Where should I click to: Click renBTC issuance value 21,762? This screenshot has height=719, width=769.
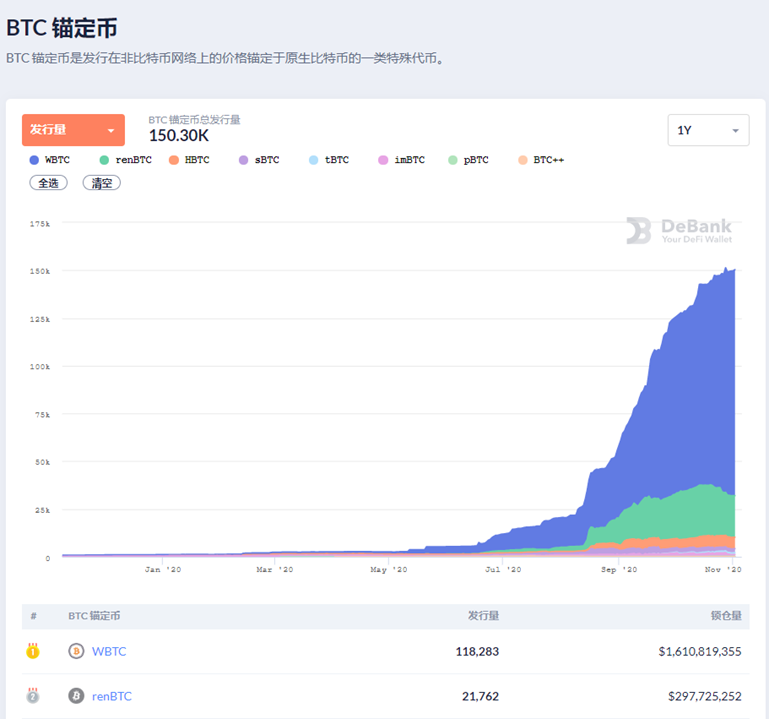pyautogui.click(x=480, y=696)
